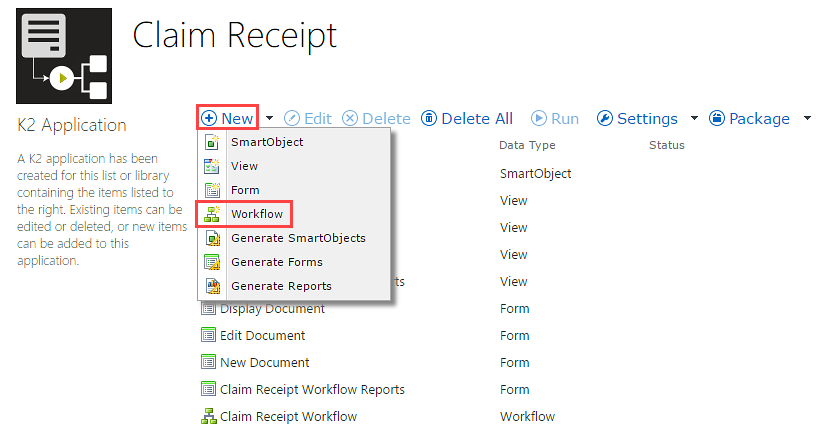Viewport: 826px width, 440px height.
Task: Click the Claim Receipt Workflow item icon
Action: coord(209,416)
